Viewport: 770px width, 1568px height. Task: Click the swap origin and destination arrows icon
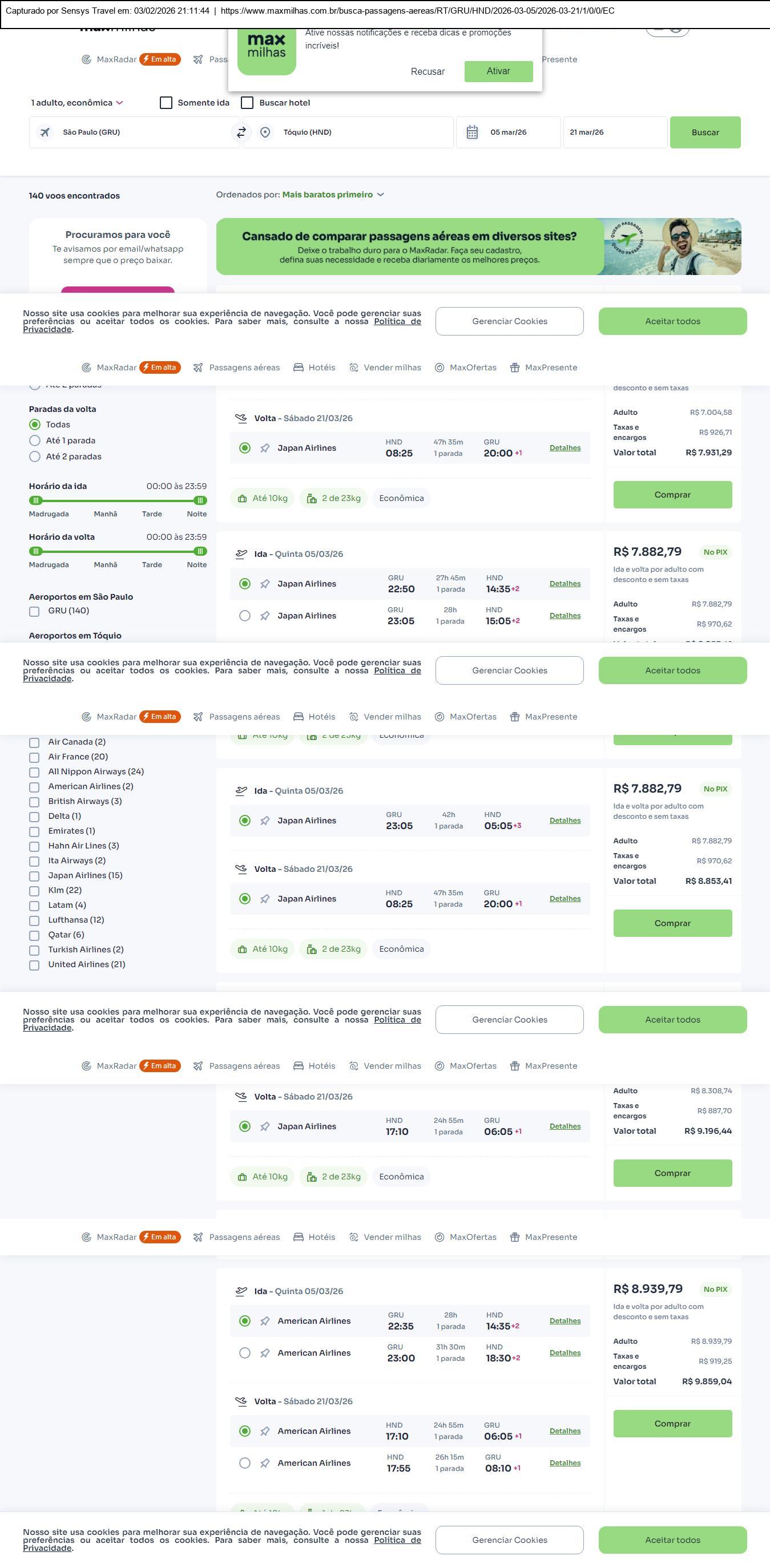(x=241, y=132)
